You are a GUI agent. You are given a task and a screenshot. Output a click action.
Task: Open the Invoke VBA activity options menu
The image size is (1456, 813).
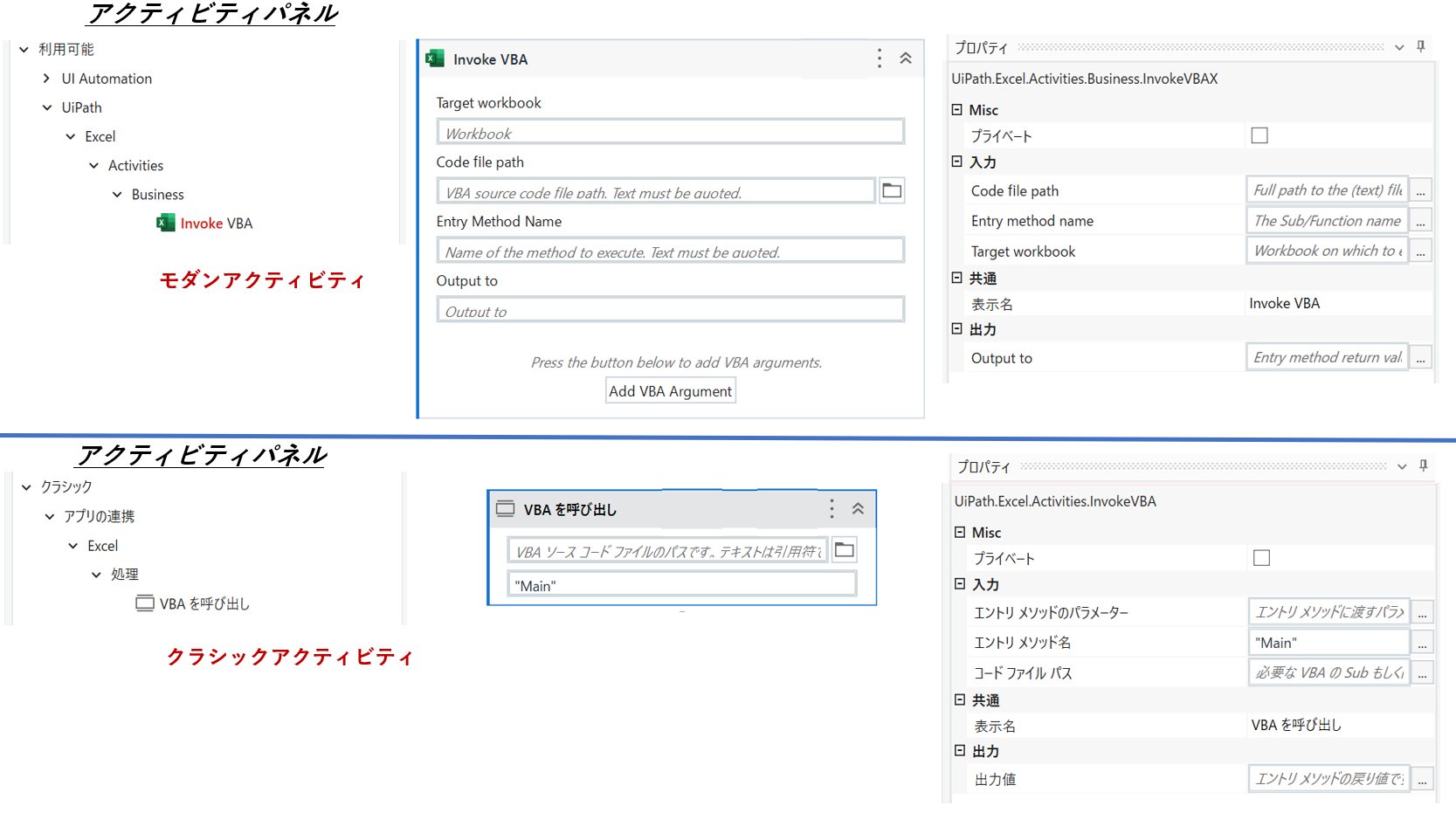pos(879,59)
